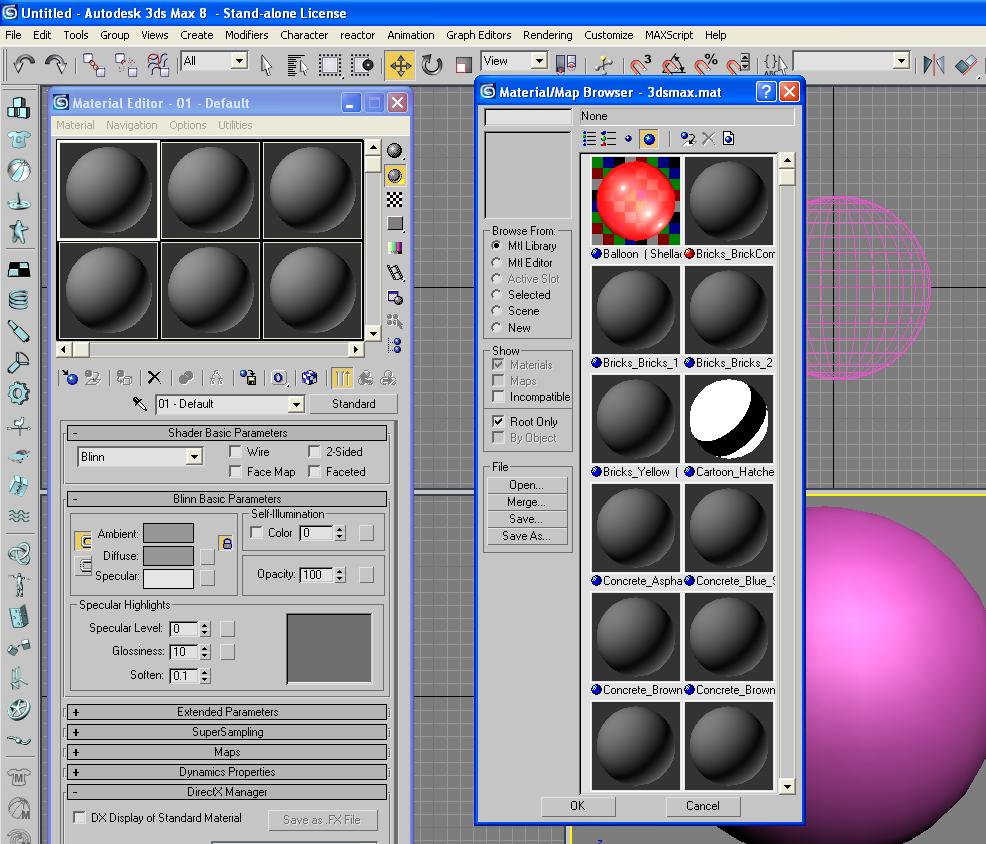Click Clear Material Library icon in browser
This screenshot has height=844, width=986.
[x=728, y=138]
